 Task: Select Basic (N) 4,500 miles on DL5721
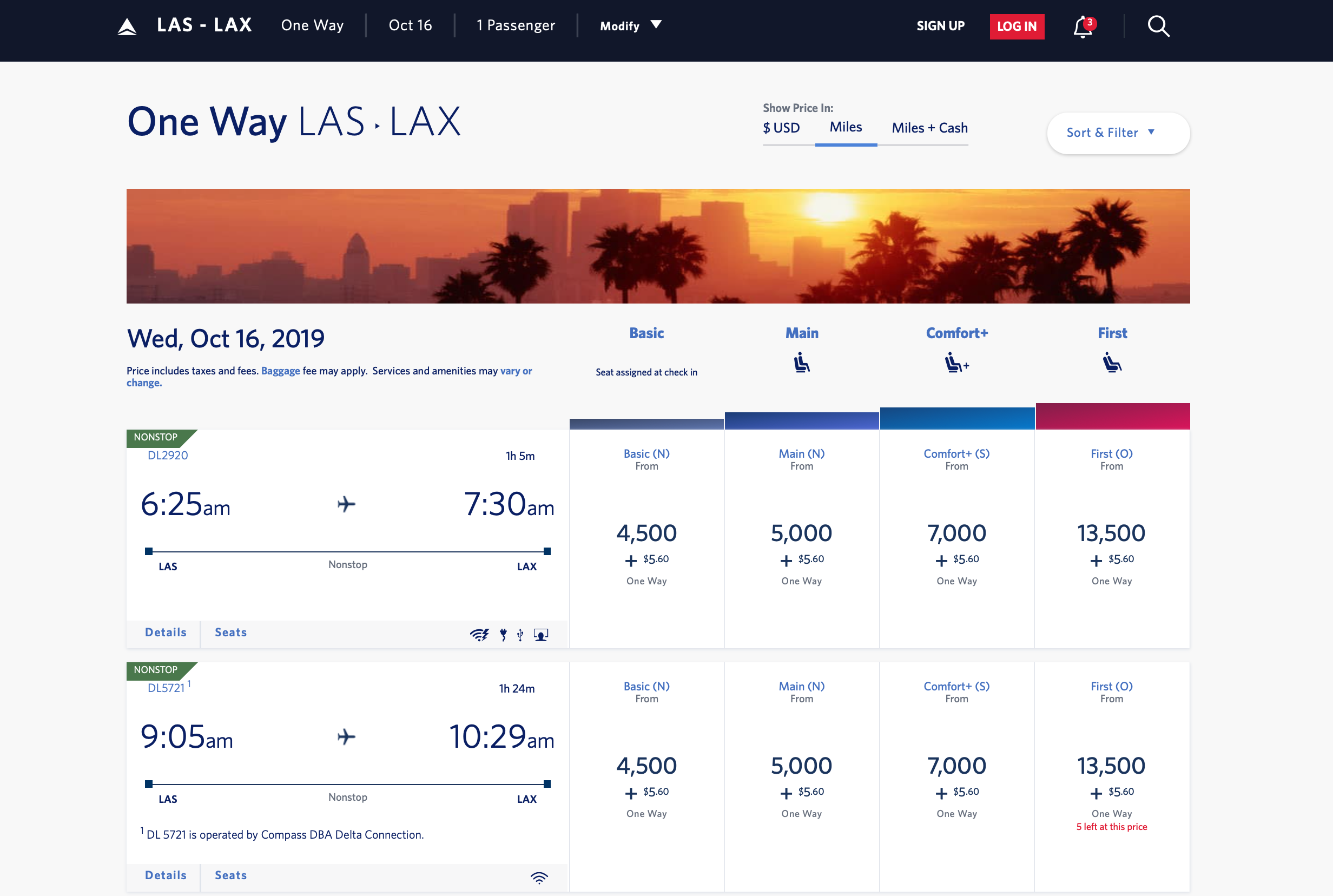[646, 776]
